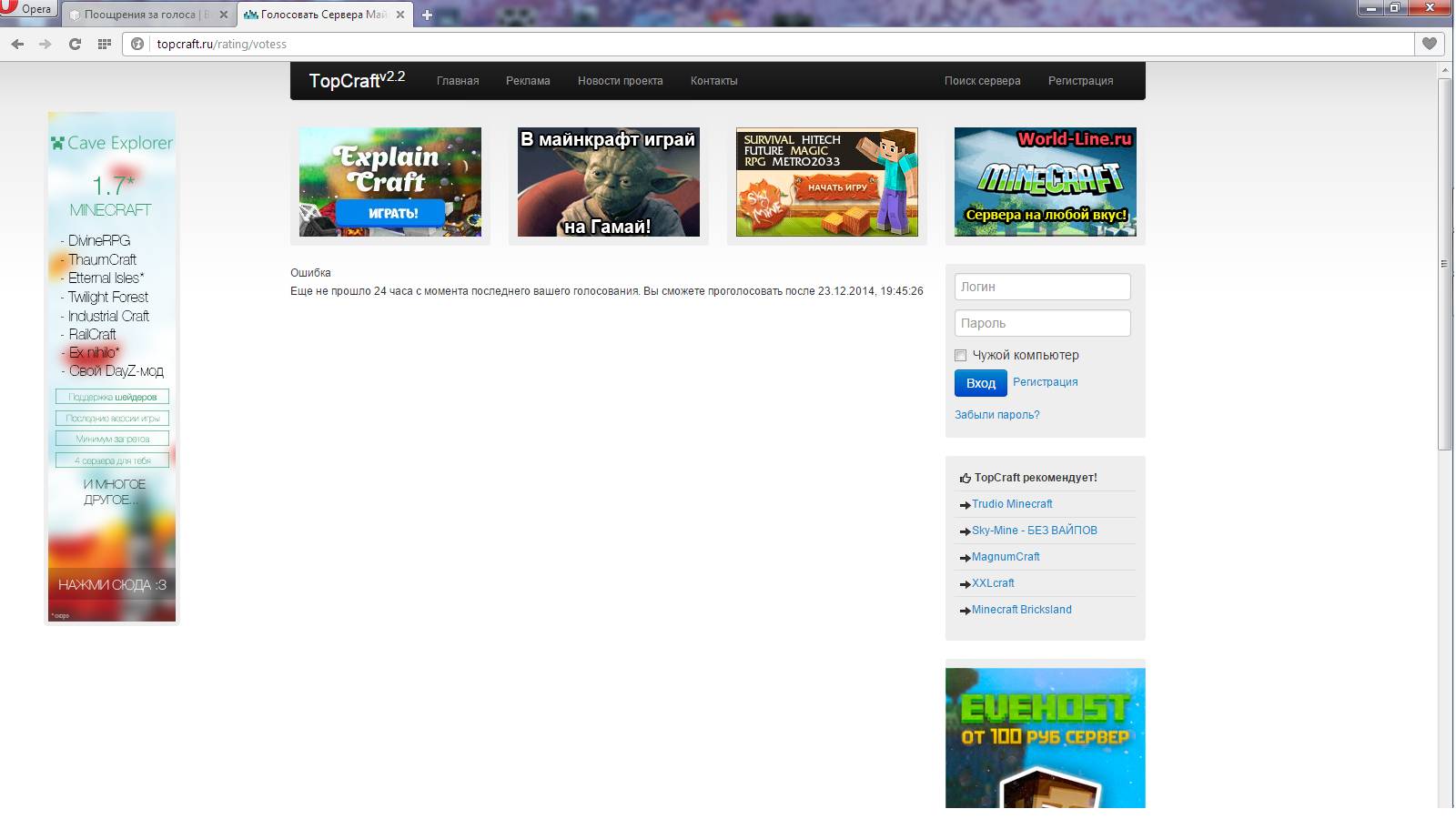
Task: Click 'Регистрация' link beside Вход button
Action: pyautogui.click(x=1046, y=382)
